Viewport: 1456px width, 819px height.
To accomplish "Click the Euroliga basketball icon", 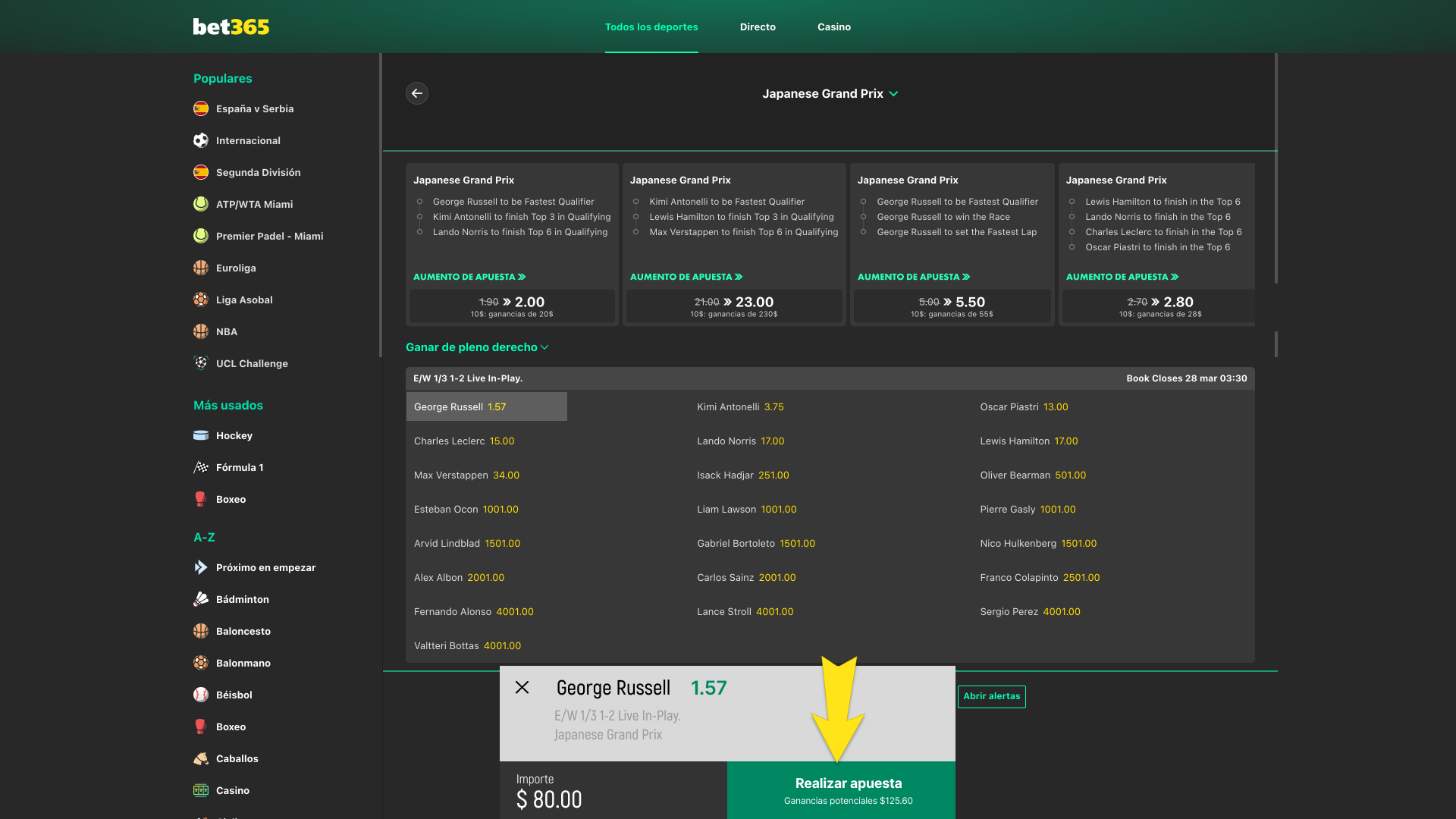I will [x=201, y=268].
